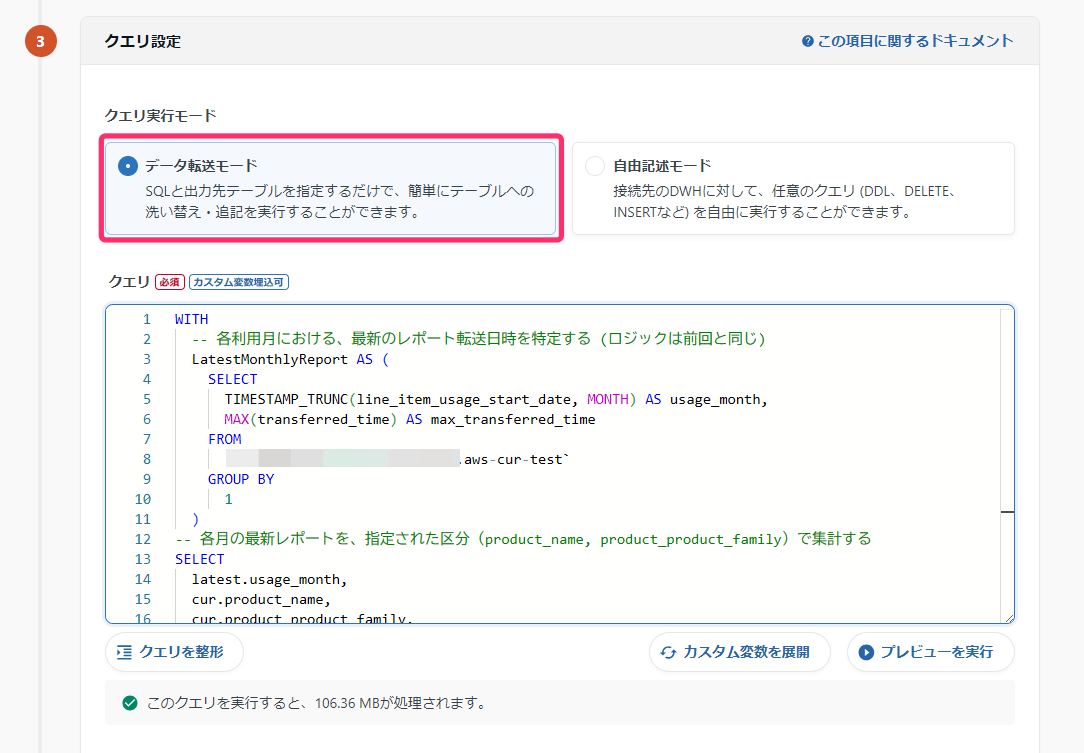This screenshot has width=1084, height=753.
Task: Click the green success check icon
Action: tap(129, 702)
